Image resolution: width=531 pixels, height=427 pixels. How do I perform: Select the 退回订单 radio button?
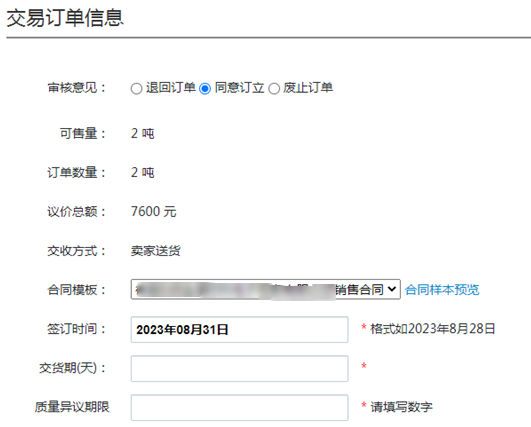point(136,89)
